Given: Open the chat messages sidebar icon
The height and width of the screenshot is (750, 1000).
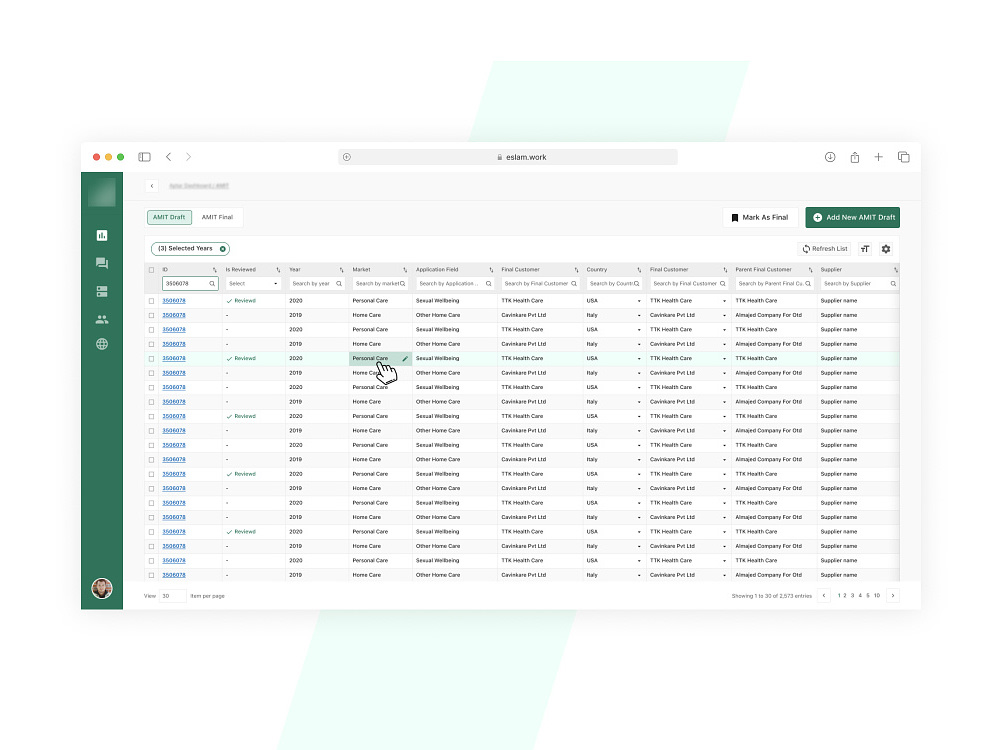Looking at the screenshot, I should 101,263.
